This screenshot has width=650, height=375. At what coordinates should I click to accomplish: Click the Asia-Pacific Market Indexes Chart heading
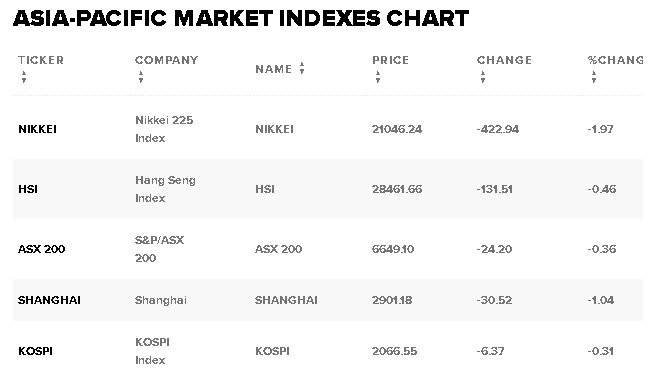tap(241, 18)
